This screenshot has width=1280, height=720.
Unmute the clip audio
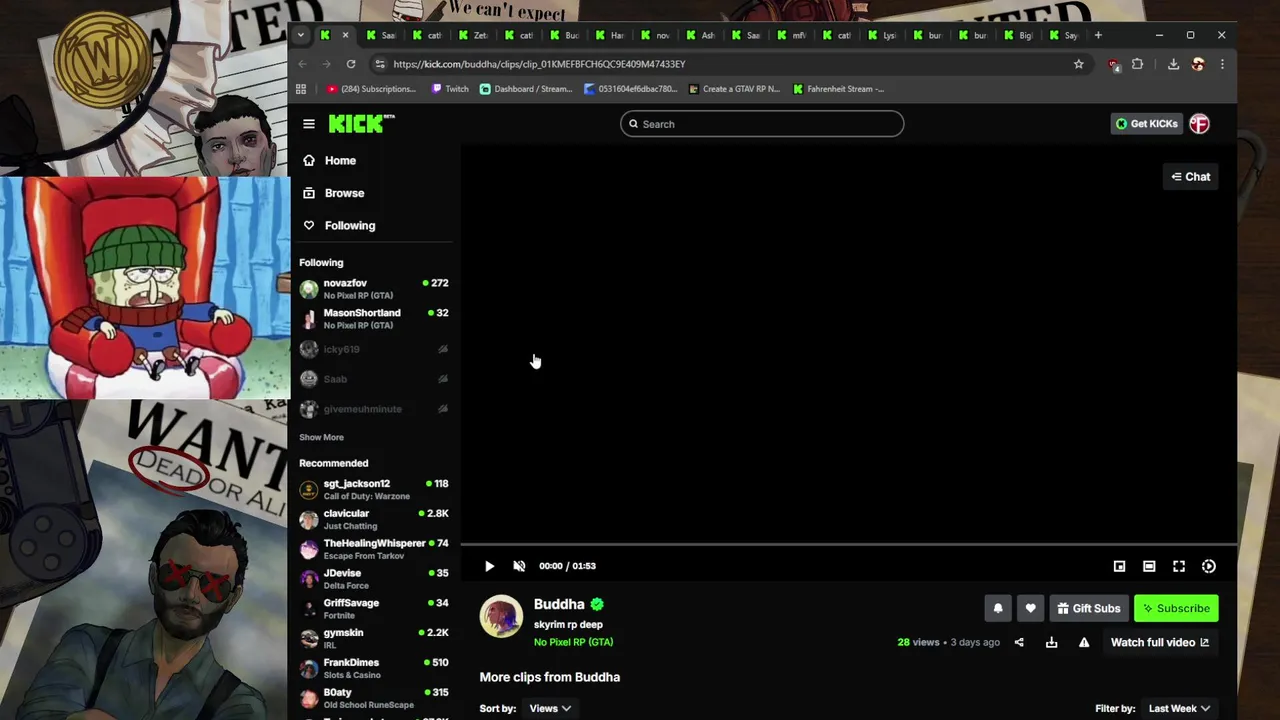click(x=519, y=566)
